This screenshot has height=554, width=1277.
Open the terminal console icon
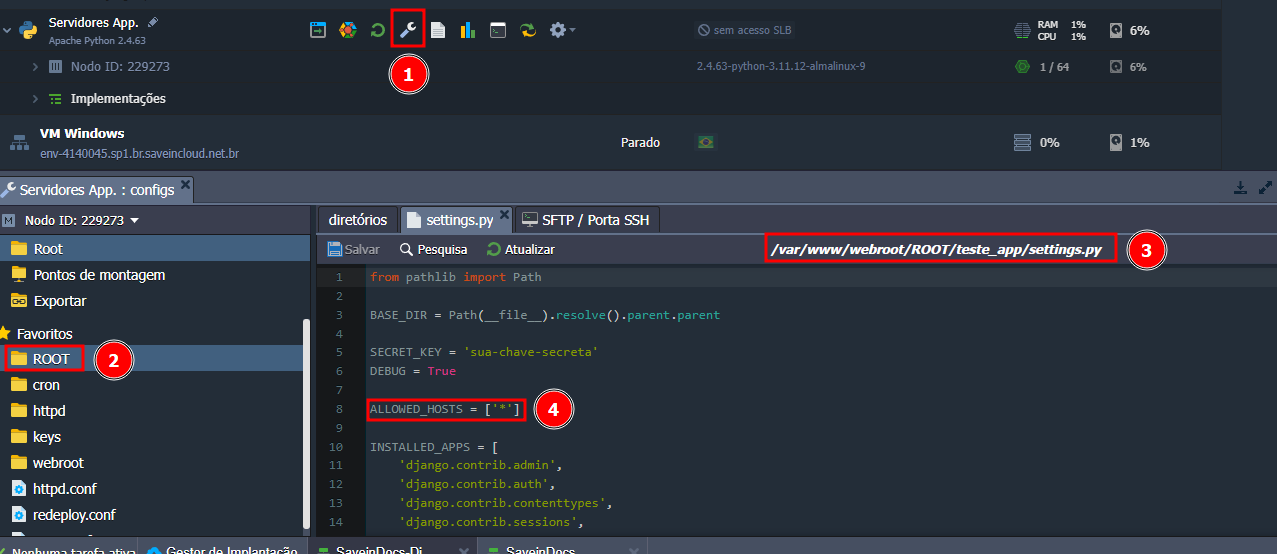[497, 30]
